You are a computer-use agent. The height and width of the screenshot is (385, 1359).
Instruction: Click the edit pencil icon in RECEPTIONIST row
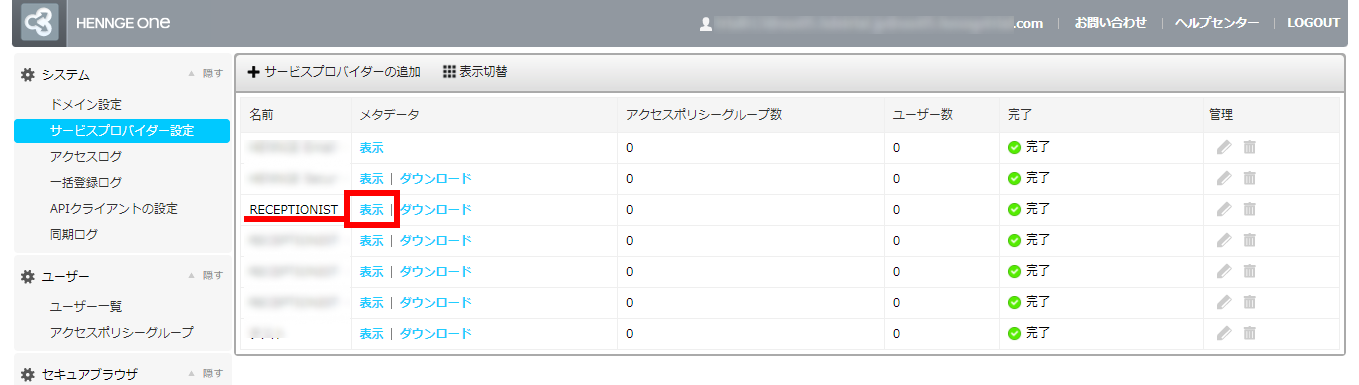pyautogui.click(x=1224, y=209)
